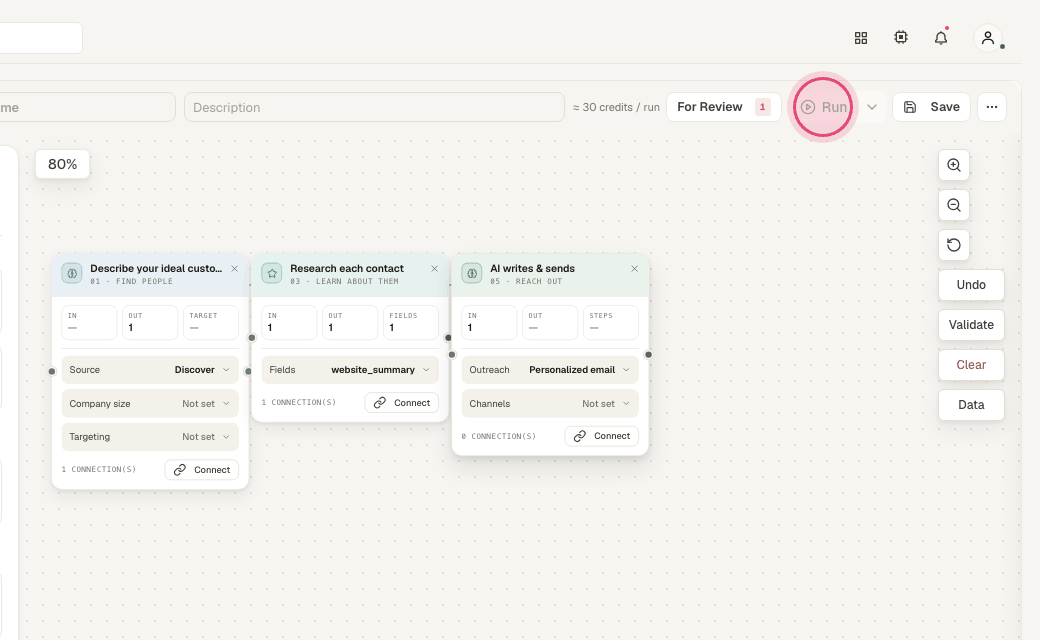Click the input port of Describe your ideal customer node

[52, 371]
